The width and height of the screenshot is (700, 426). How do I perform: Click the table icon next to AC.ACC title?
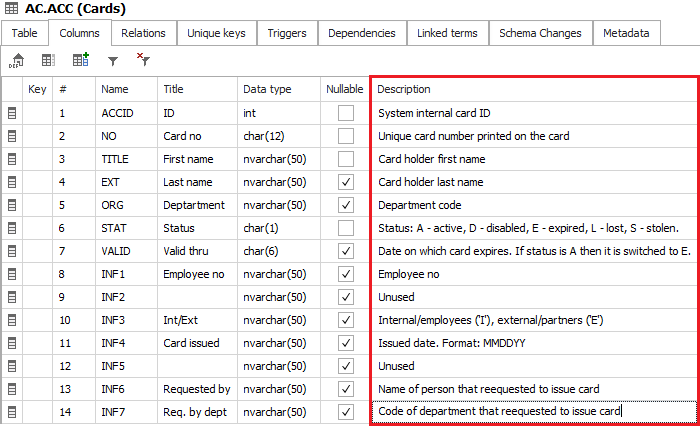pos(11,10)
